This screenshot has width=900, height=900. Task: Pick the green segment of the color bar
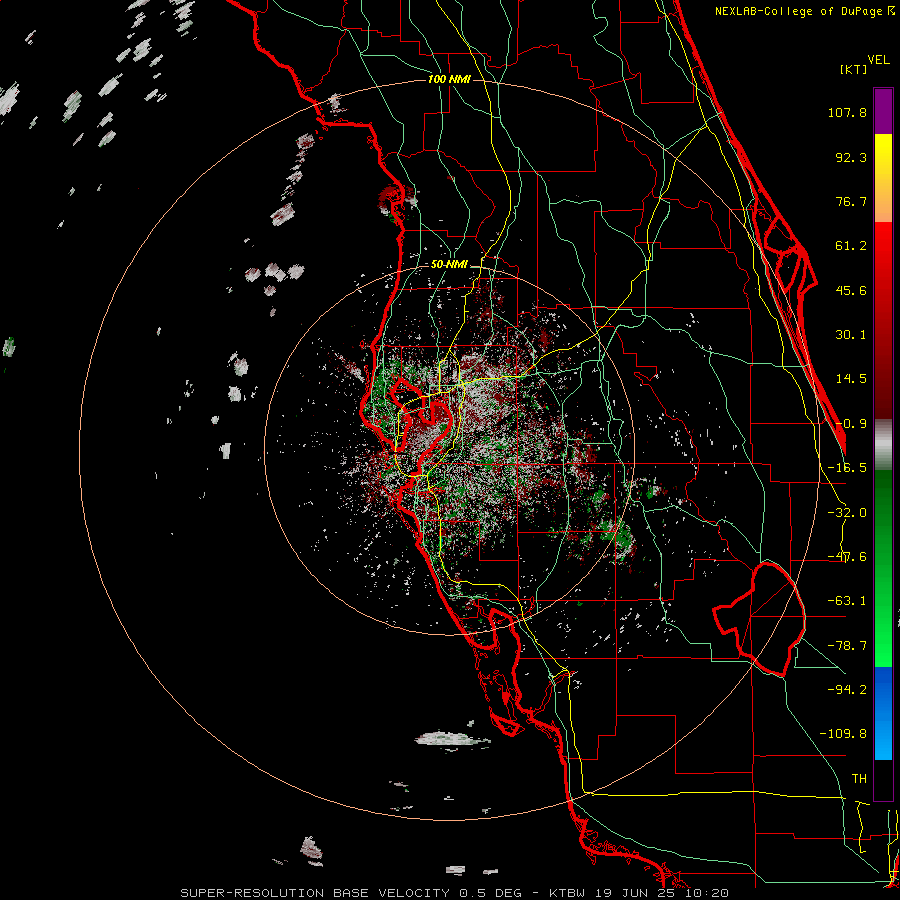coord(883,568)
